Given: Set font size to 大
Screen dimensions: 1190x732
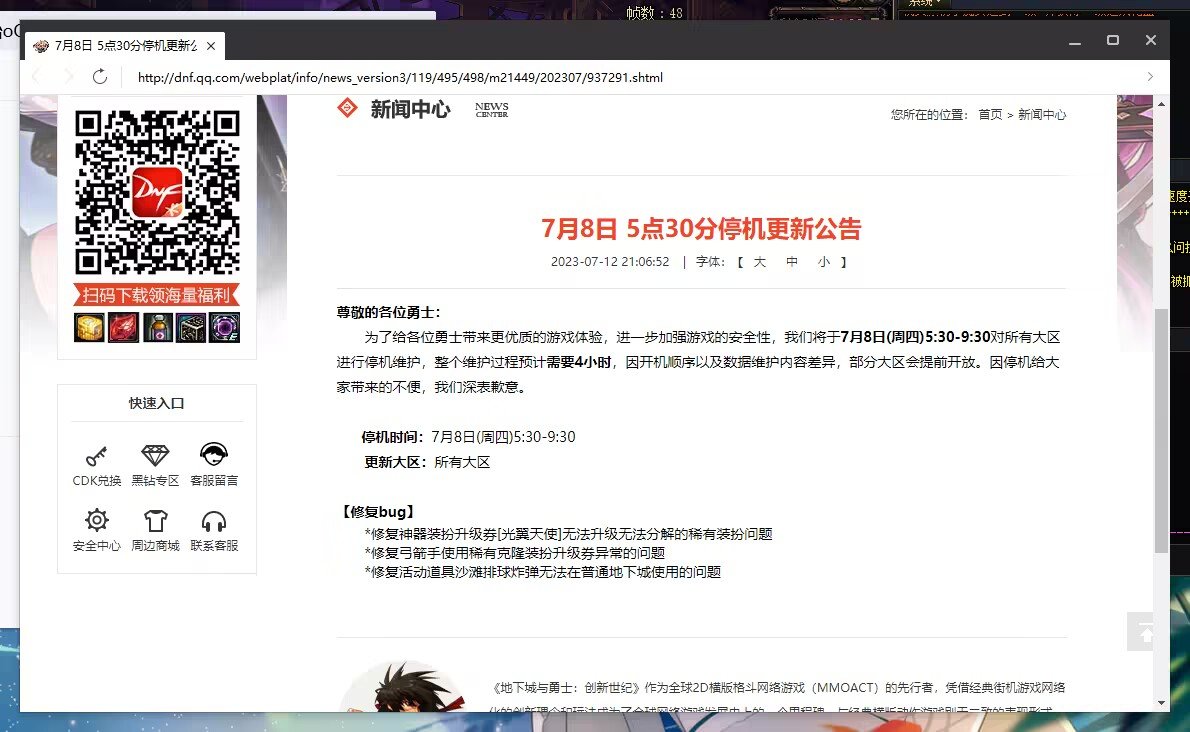Looking at the screenshot, I should pyautogui.click(x=760, y=262).
